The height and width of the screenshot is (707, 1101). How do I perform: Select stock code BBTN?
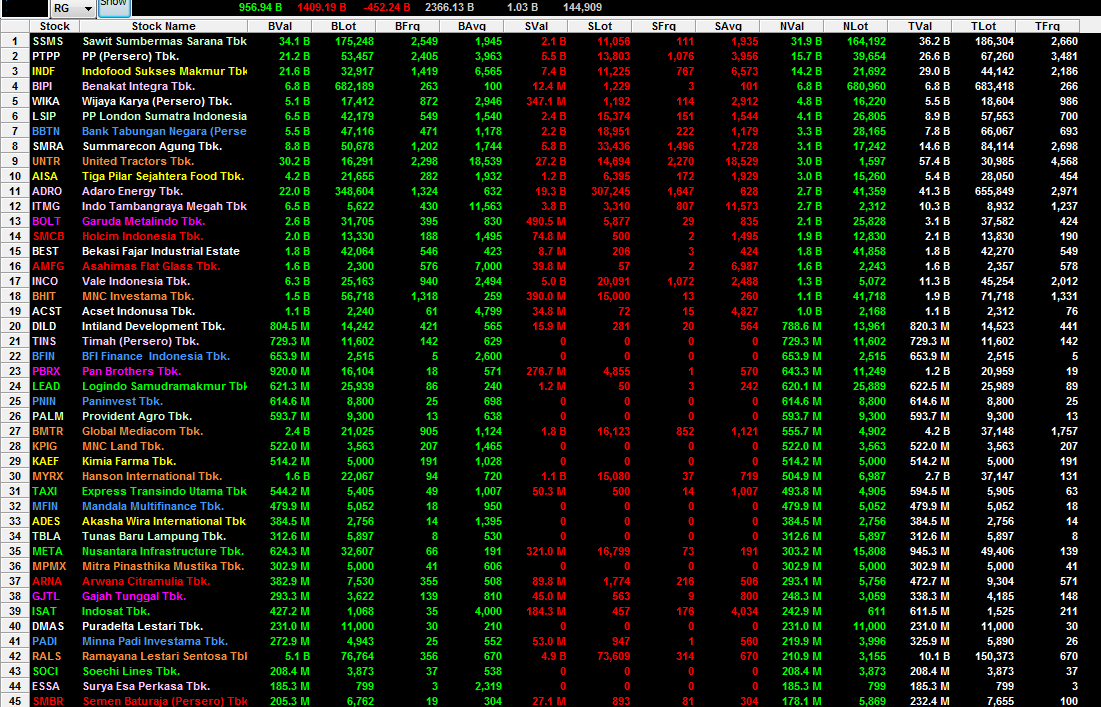(x=46, y=131)
